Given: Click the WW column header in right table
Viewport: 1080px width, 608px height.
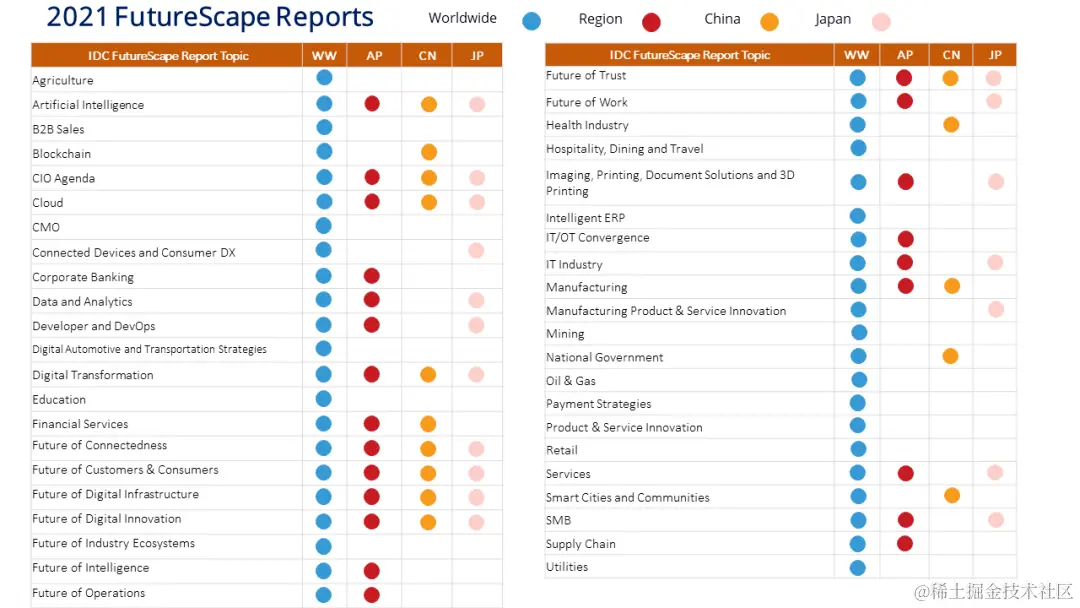Looking at the screenshot, I should click(x=857, y=55).
